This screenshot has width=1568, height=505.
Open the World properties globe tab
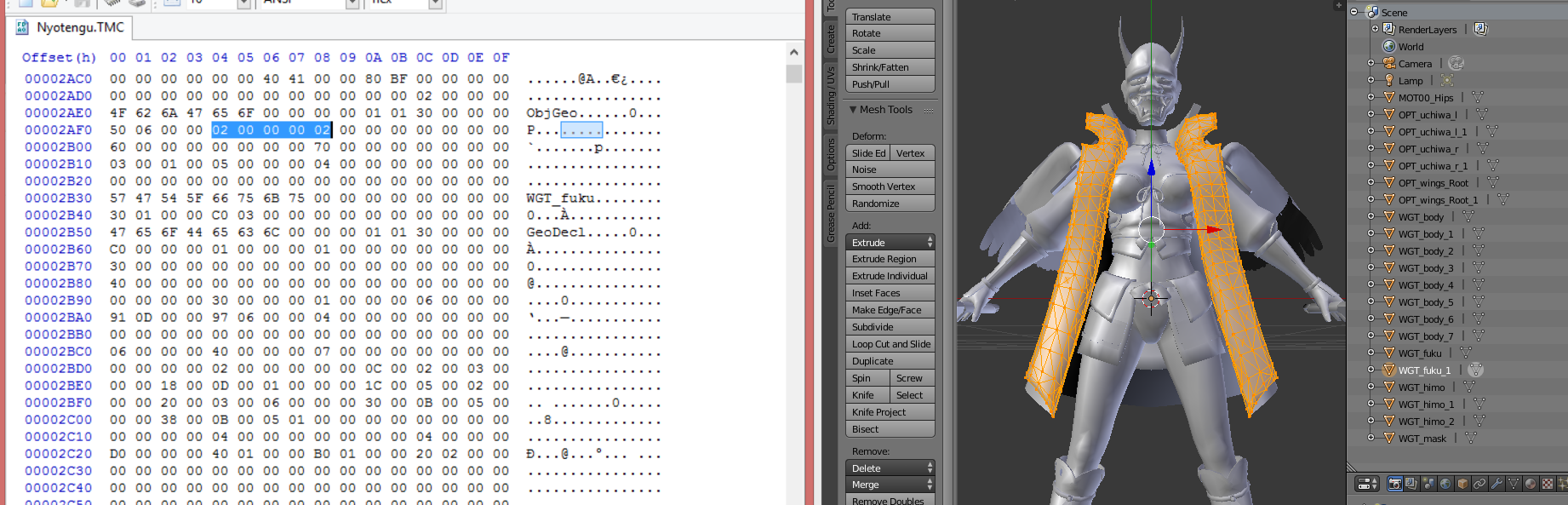coord(1445,484)
